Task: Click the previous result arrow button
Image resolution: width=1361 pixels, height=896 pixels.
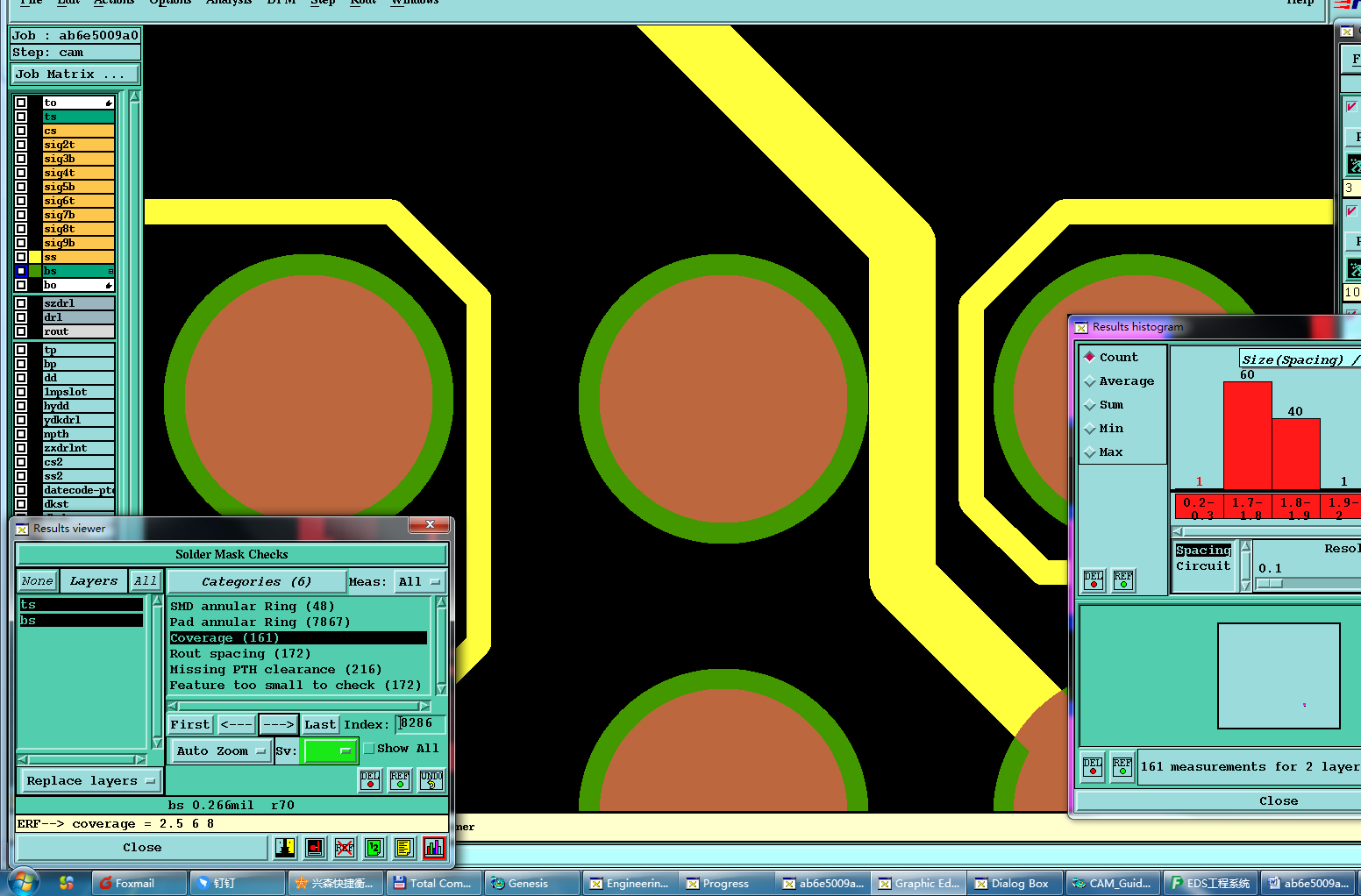Action: 236,724
